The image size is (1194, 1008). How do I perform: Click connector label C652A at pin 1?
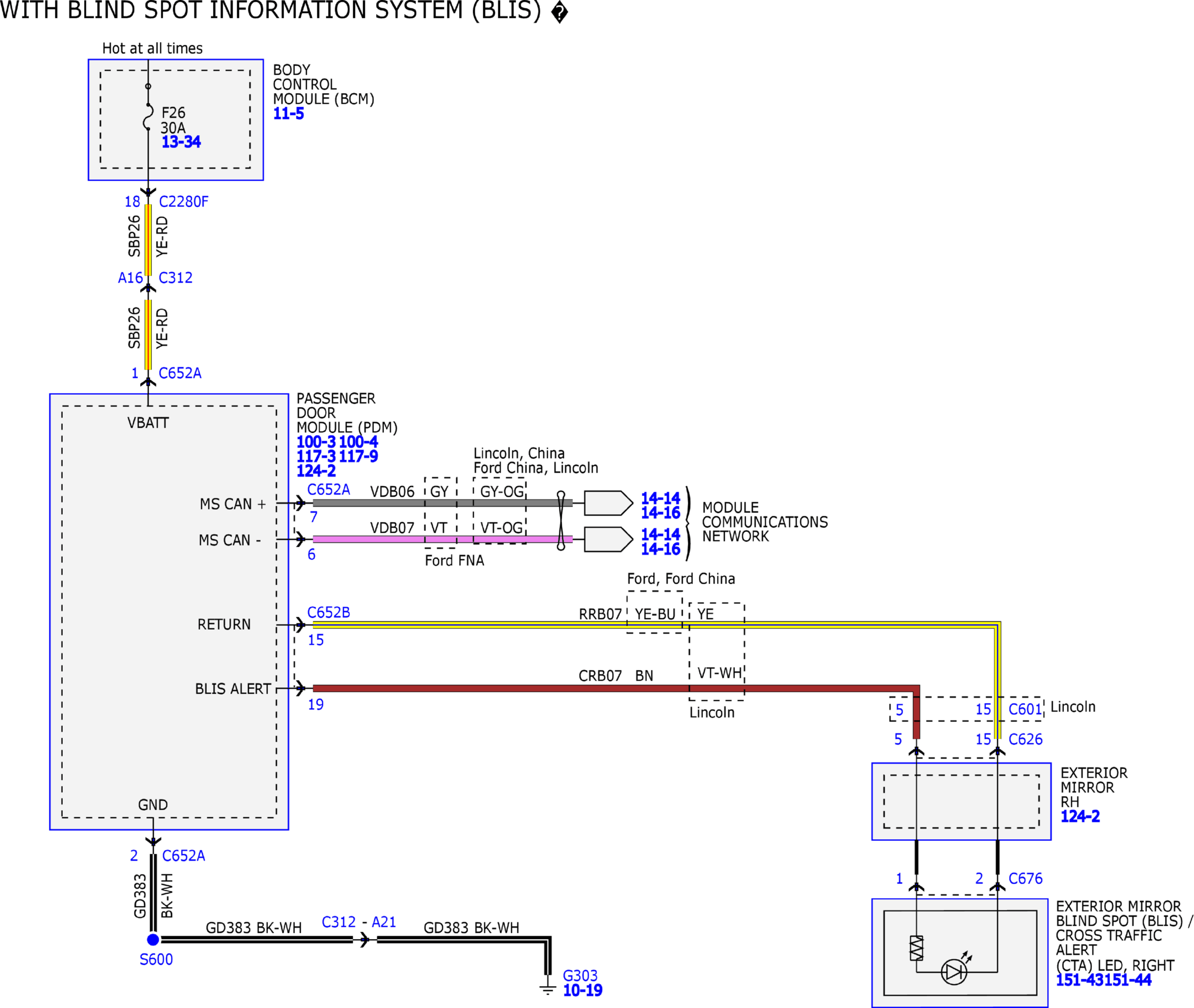coord(180,373)
